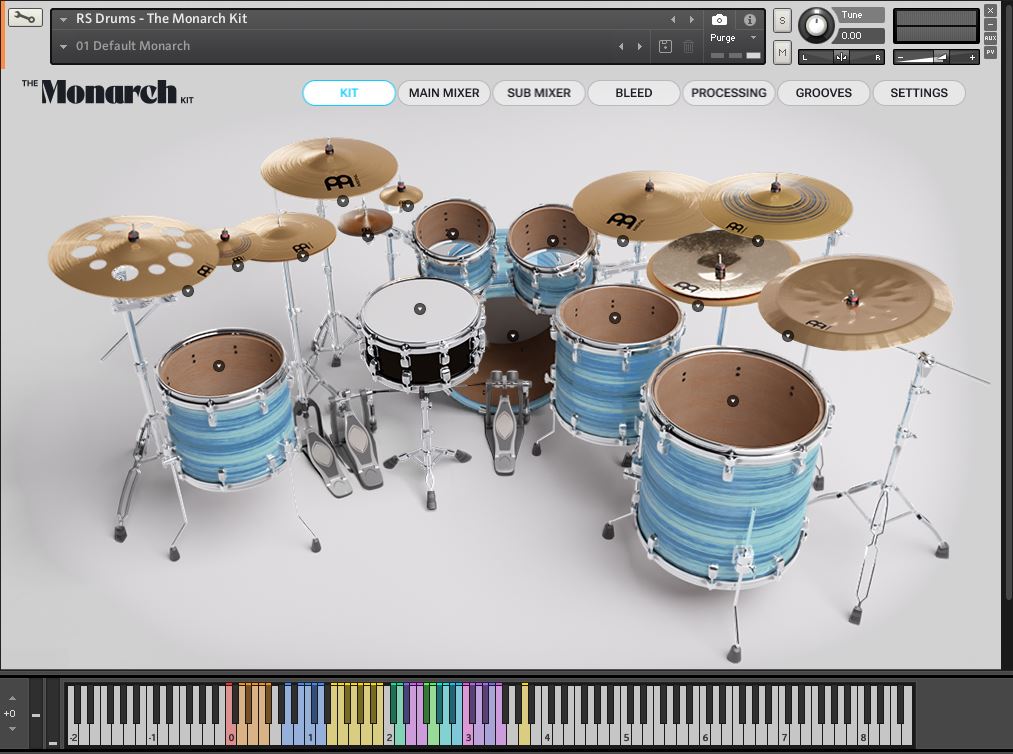Open the BLEED tab
Viewport: 1013px width, 754px height.
634,93
